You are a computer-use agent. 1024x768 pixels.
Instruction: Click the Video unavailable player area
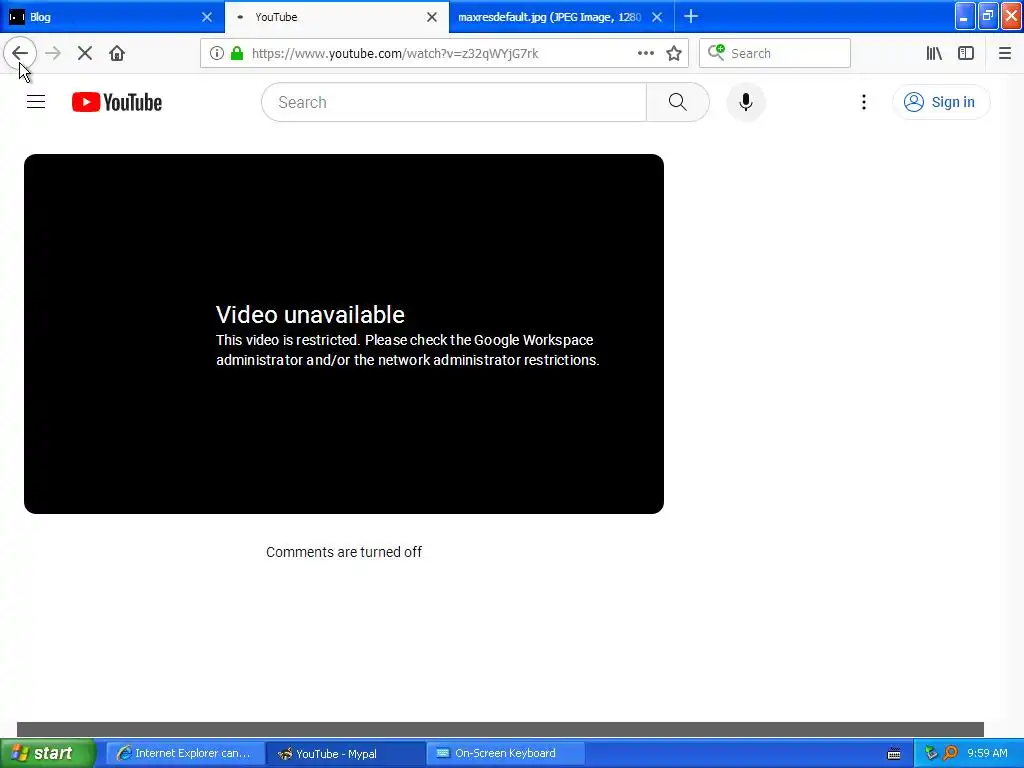(344, 334)
